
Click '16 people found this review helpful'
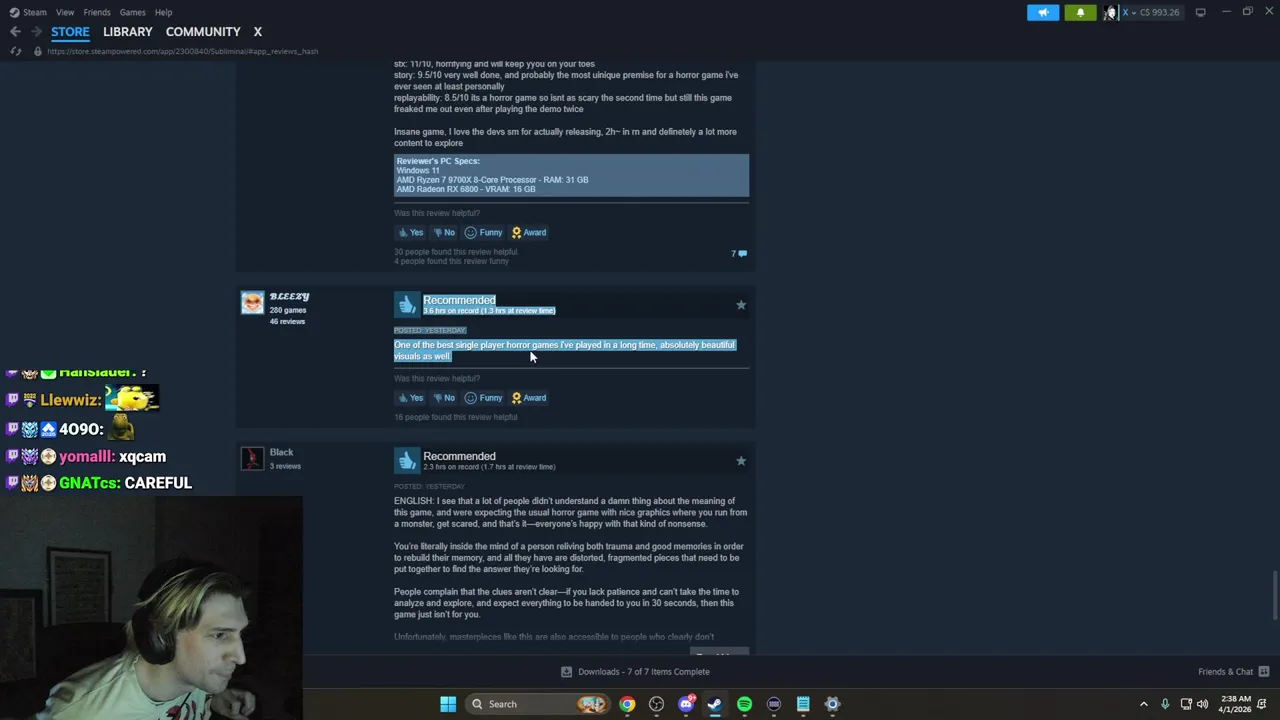pos(456,417)
